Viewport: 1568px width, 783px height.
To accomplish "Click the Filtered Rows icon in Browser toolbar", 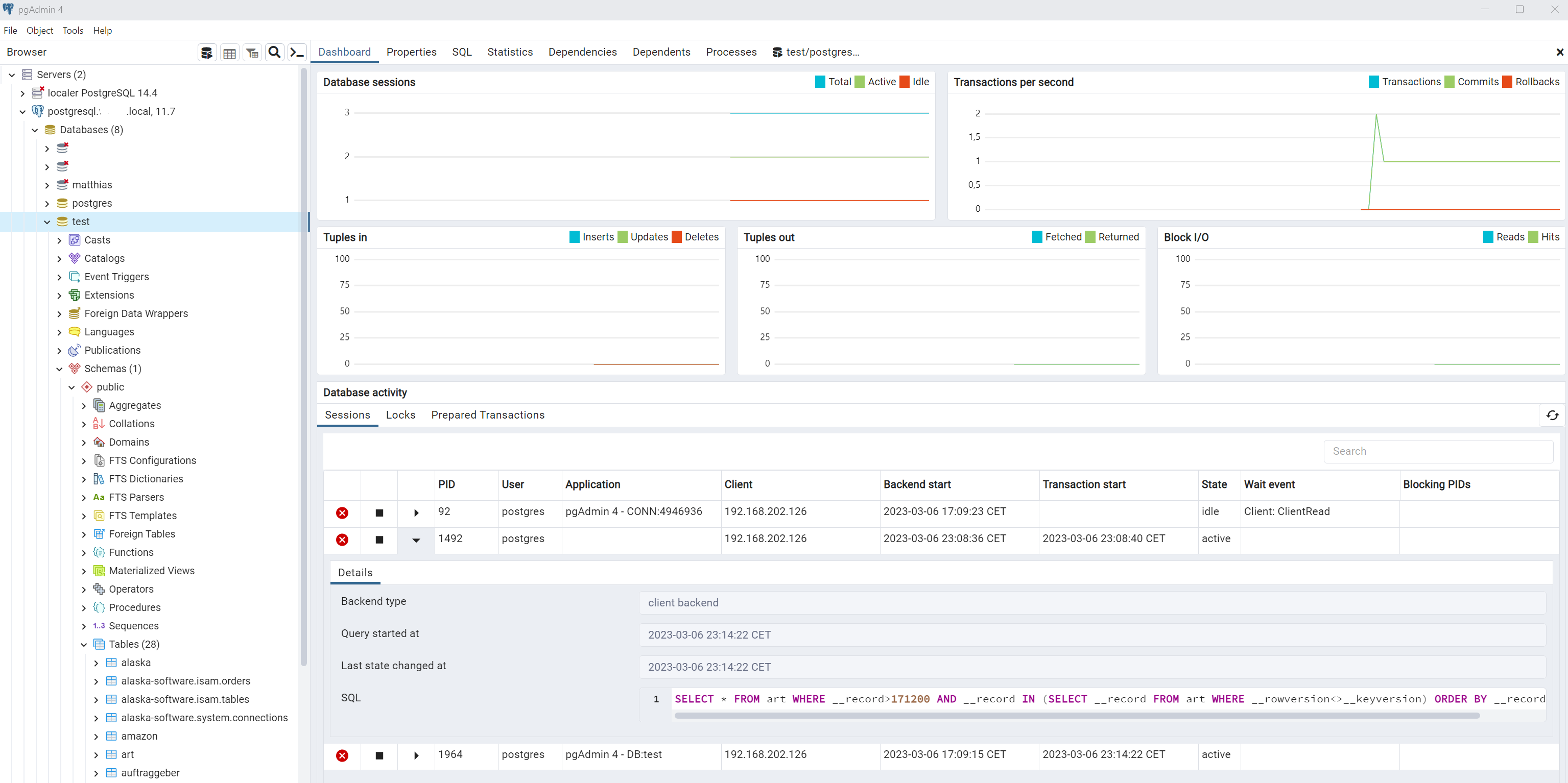I will click(x=252, y=53).
